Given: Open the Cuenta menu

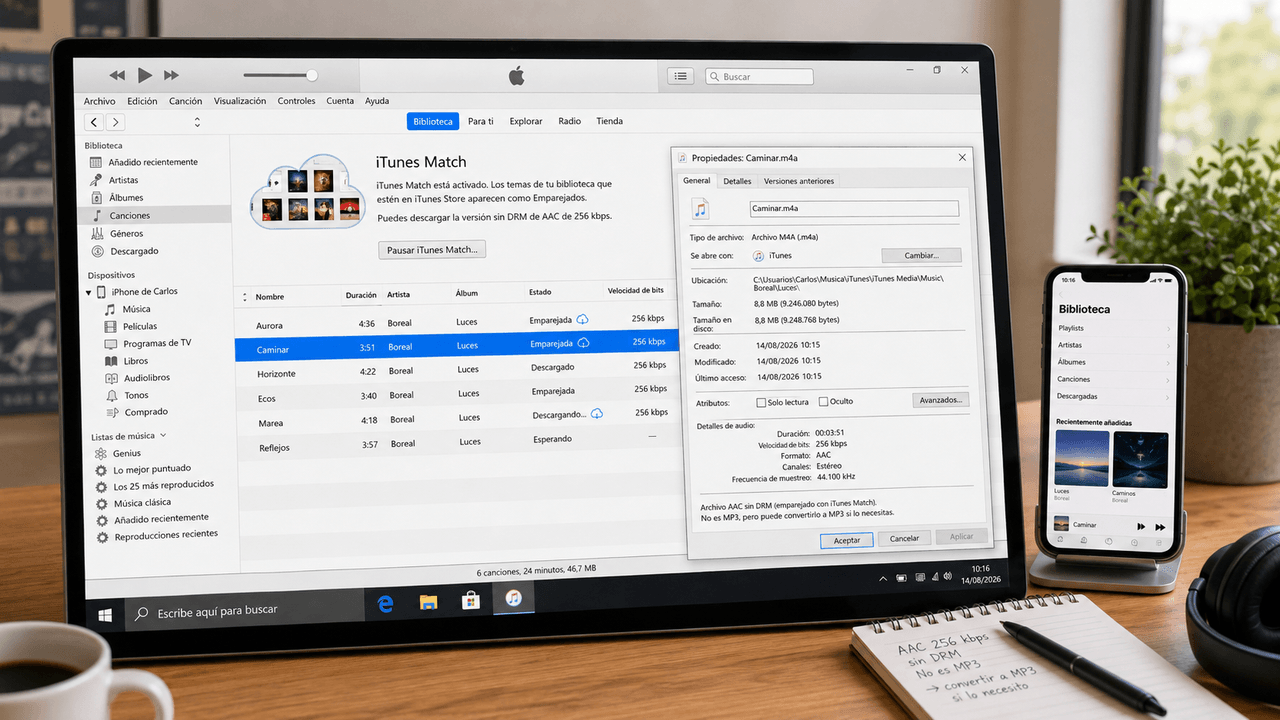Looking at the screenshot, I should (x=340, y=101).
